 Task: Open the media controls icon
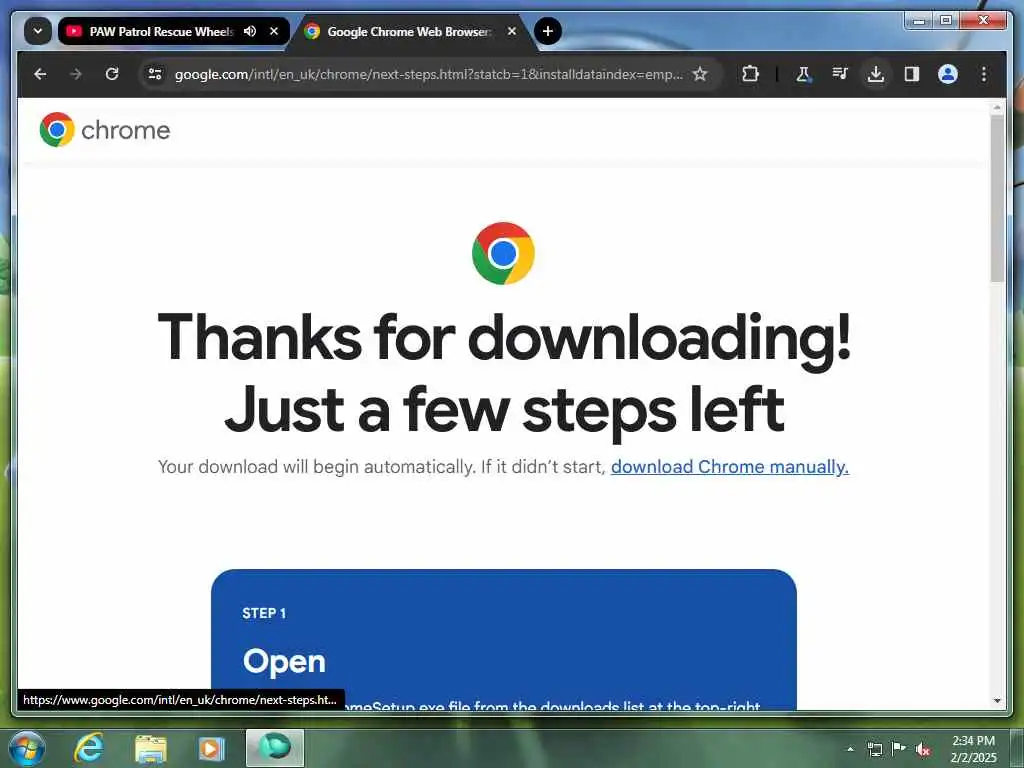point(840,74)
